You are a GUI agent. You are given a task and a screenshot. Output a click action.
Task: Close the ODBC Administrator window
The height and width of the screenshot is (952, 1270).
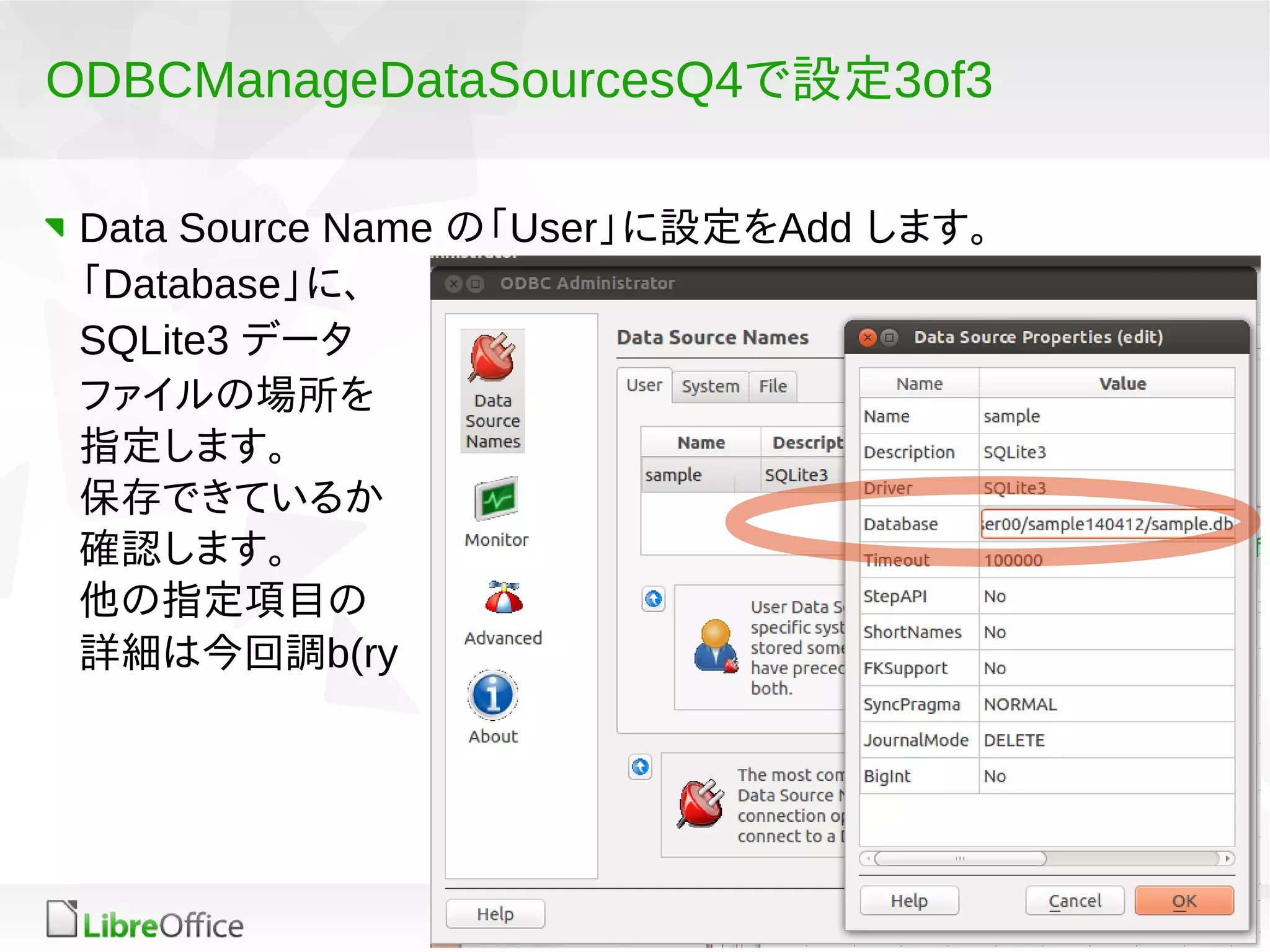tap(454, 284)
